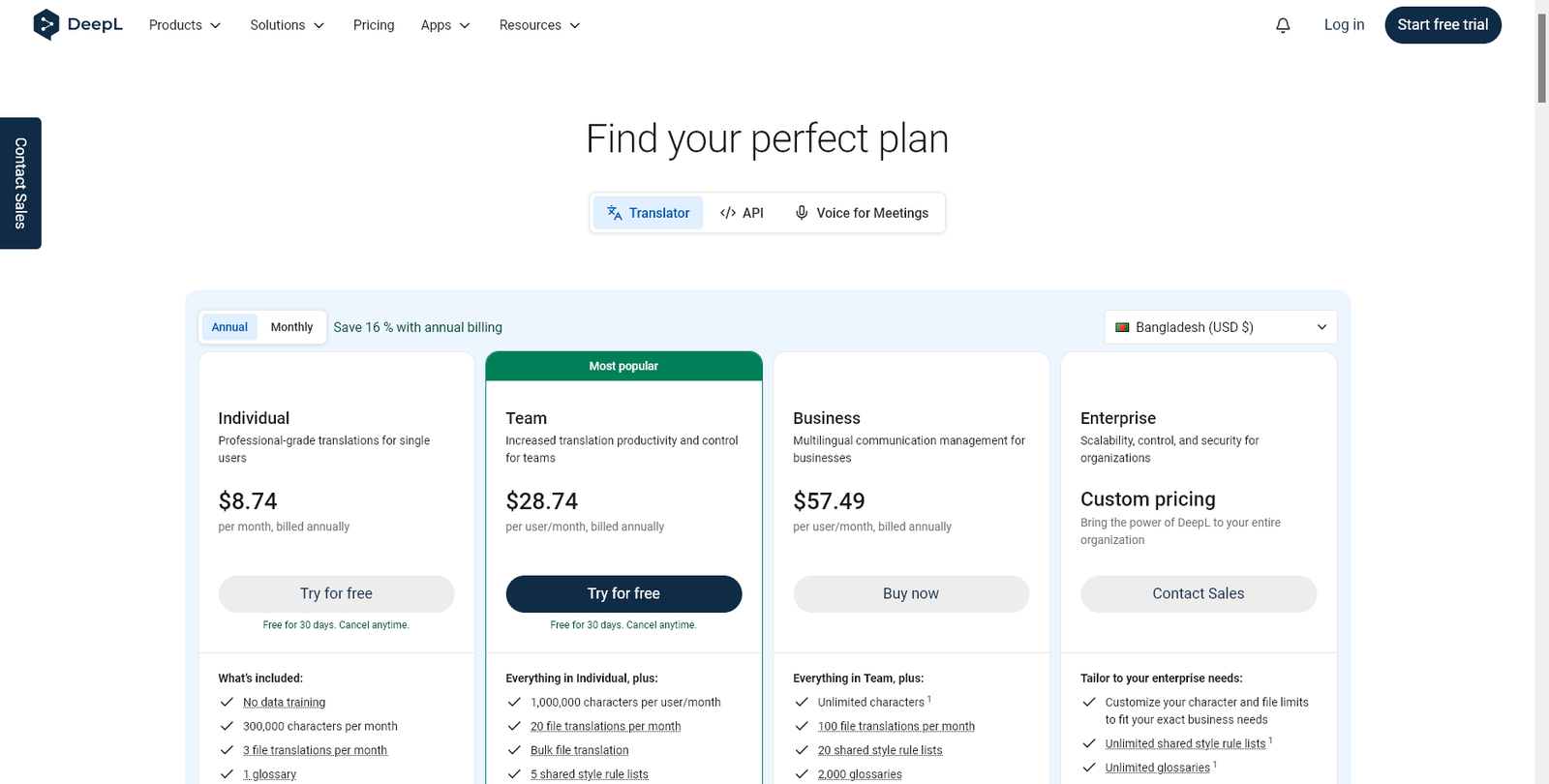Expand the Products menu
The image size is (1549, 784).
click(185, 25)
